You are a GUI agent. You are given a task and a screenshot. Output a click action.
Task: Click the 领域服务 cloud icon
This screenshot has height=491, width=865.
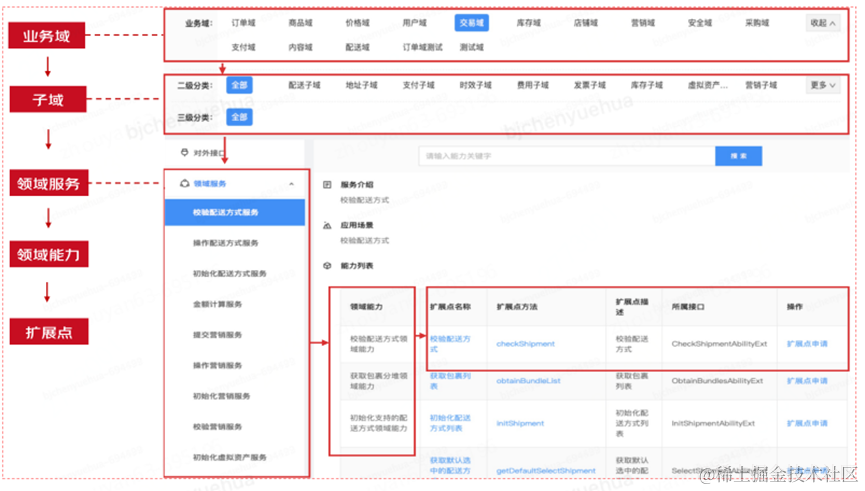tap(184, 184)
